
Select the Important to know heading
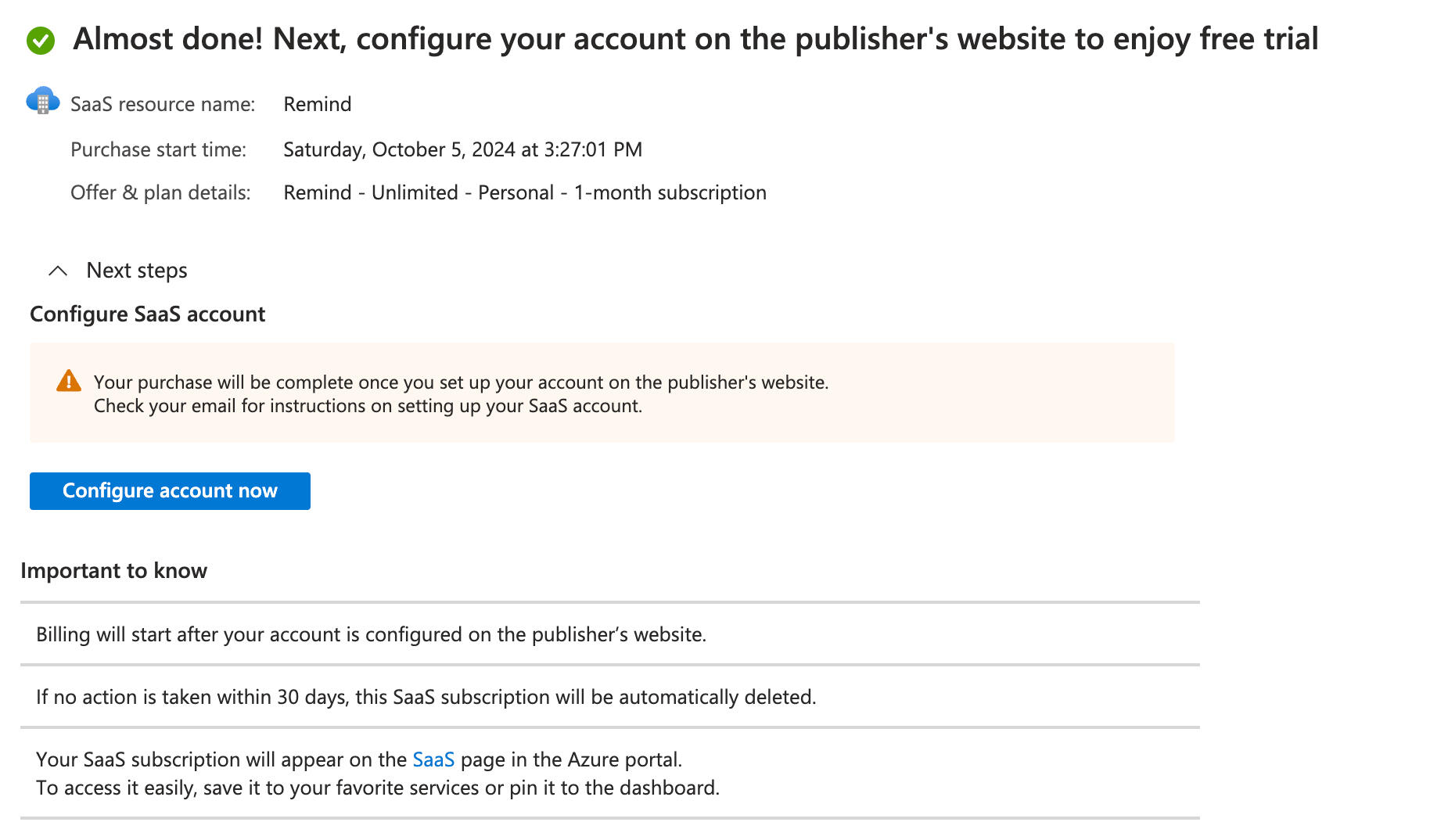coord(114,570)
